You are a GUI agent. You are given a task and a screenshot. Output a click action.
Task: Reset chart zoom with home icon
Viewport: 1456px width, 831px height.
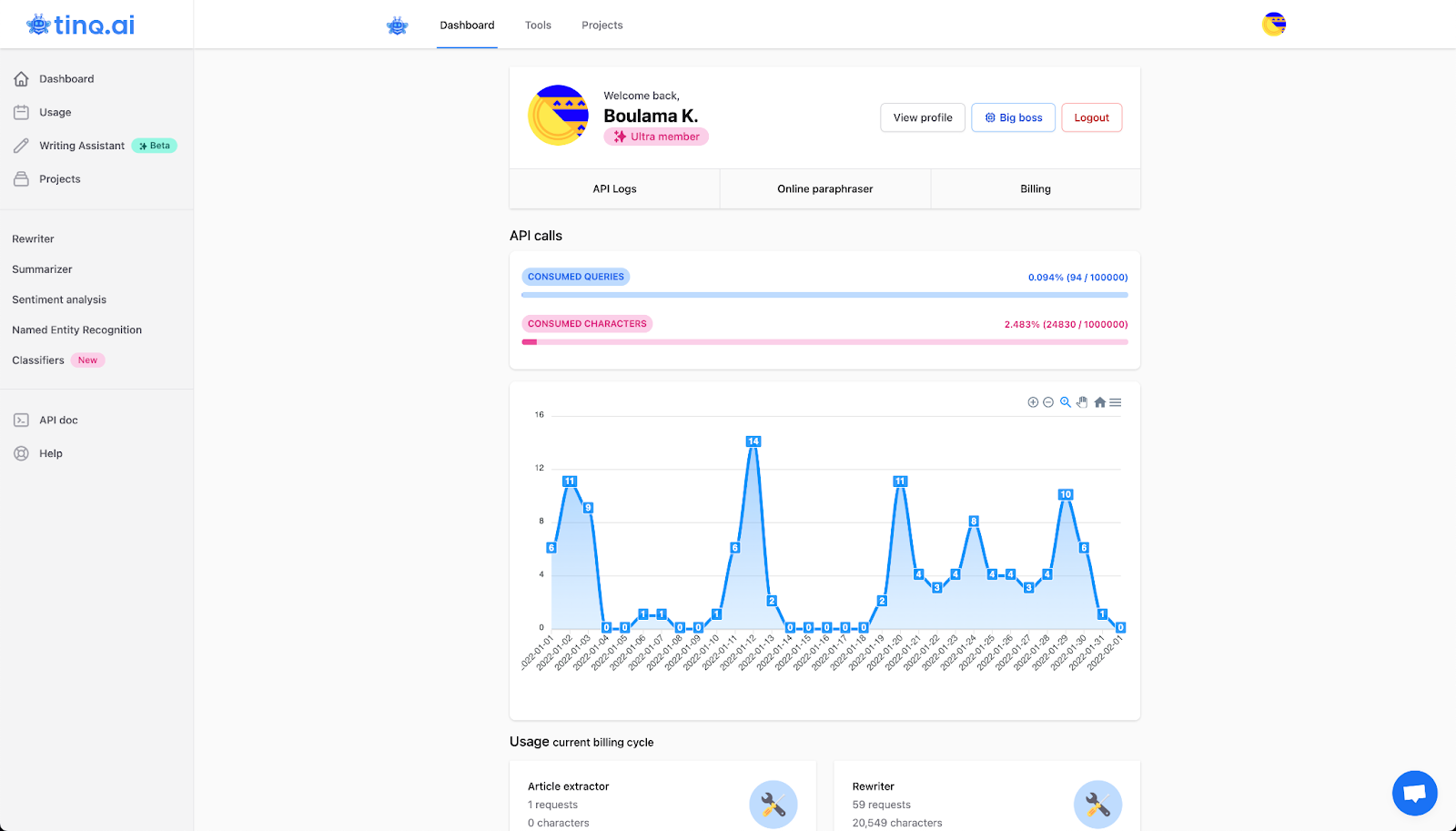(1099, 402)
